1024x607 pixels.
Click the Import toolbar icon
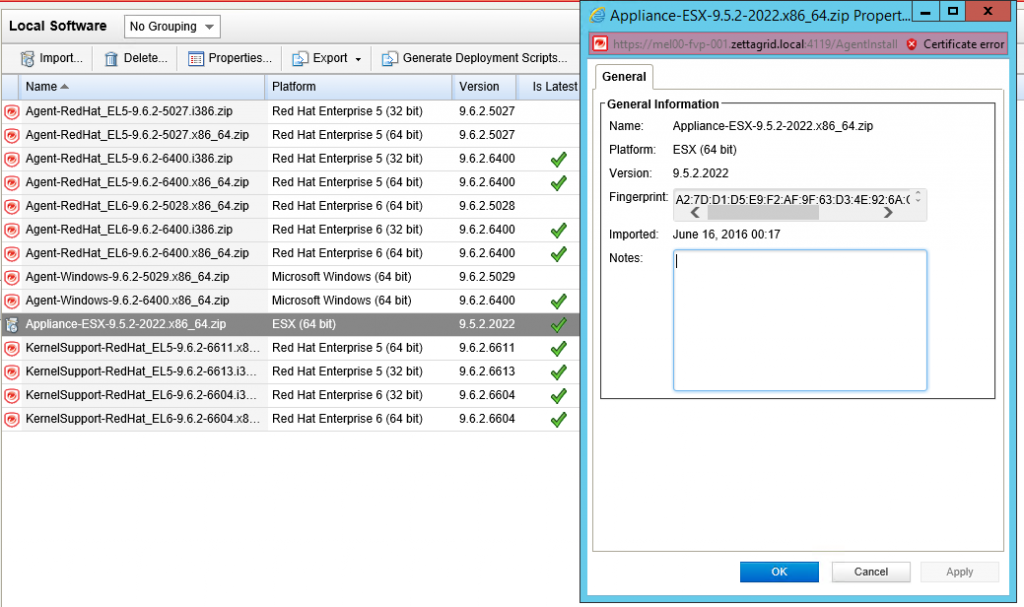(27, 59)
